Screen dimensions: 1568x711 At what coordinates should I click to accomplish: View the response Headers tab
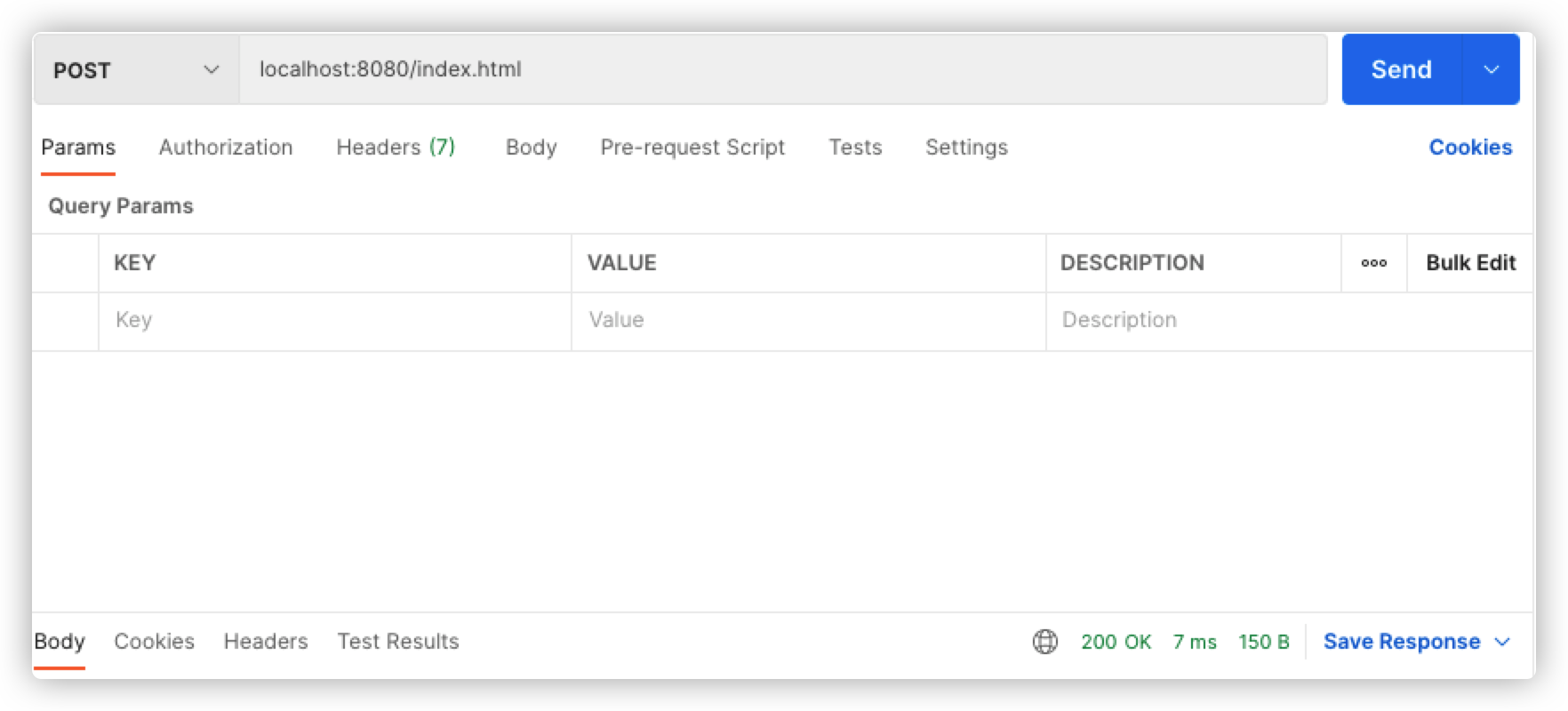pyautogui.click(x=266, y=642)
